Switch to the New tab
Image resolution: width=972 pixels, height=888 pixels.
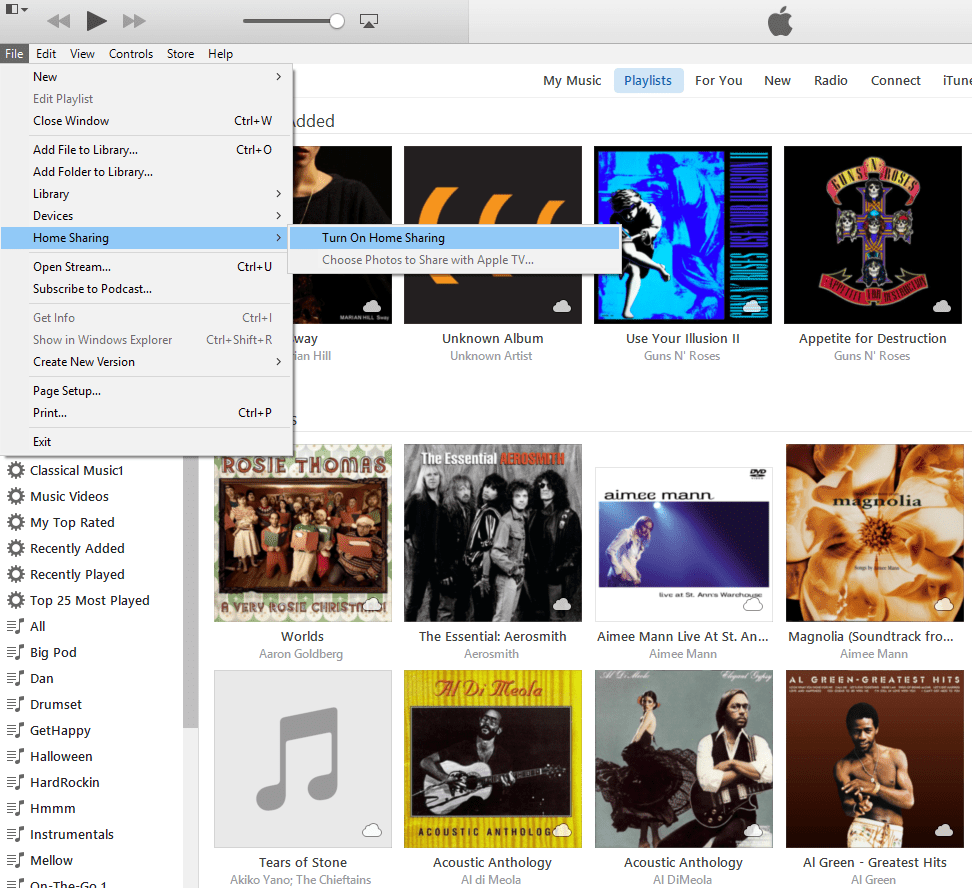click(777, 81)
